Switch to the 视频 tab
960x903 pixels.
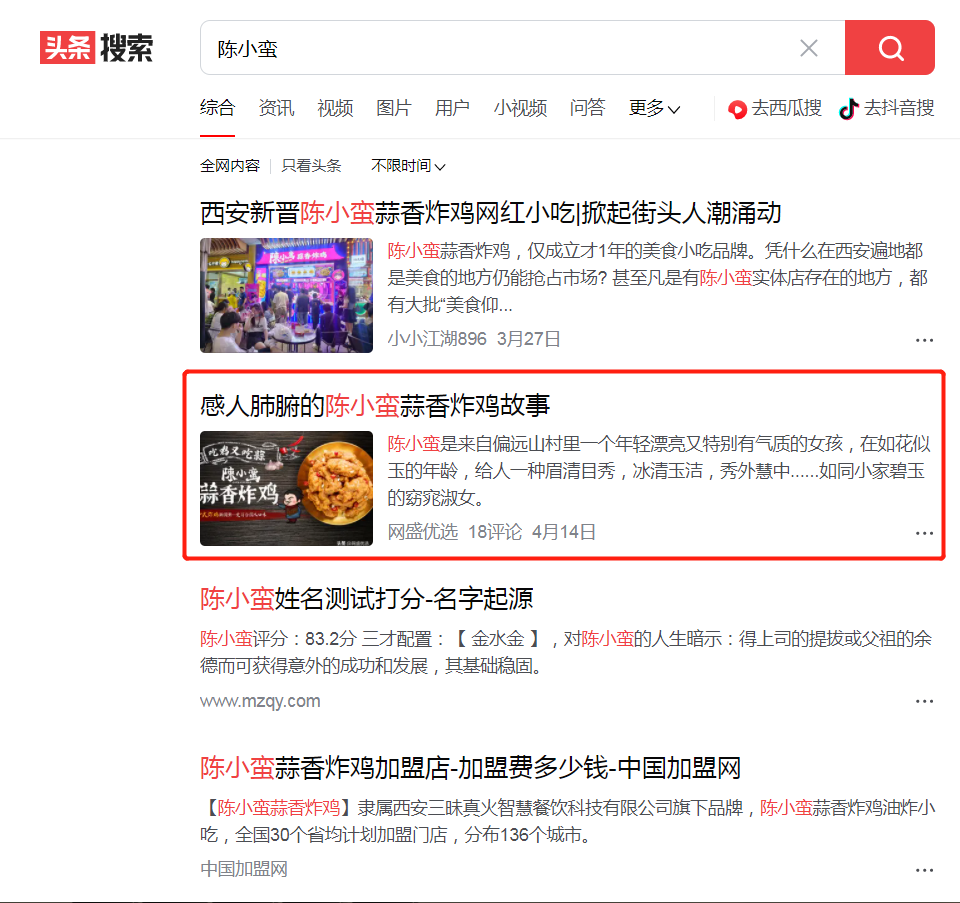335,108
